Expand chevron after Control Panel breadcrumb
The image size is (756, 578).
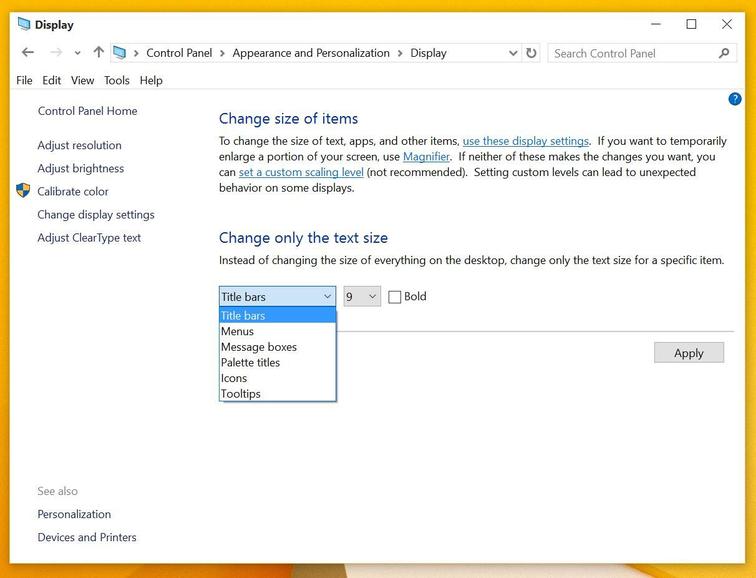click(222, 53)
